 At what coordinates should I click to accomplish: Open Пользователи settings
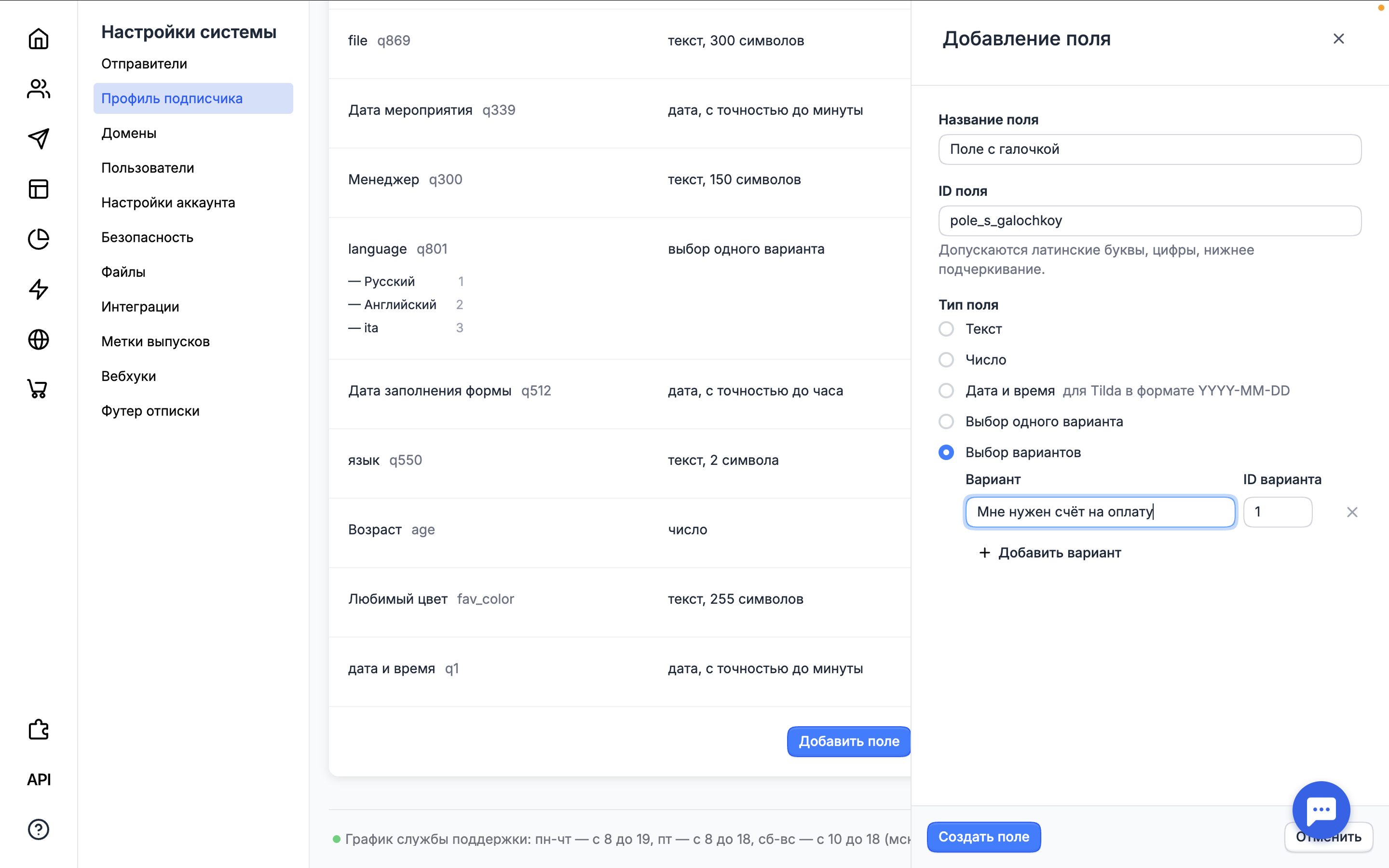[148, 168]
